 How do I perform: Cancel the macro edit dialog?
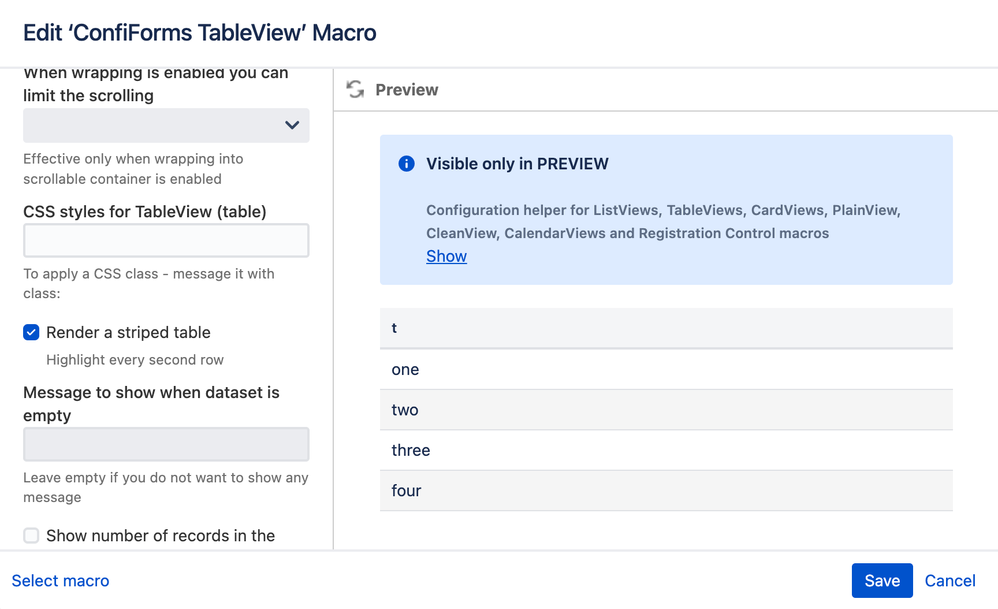coord(950,581)
